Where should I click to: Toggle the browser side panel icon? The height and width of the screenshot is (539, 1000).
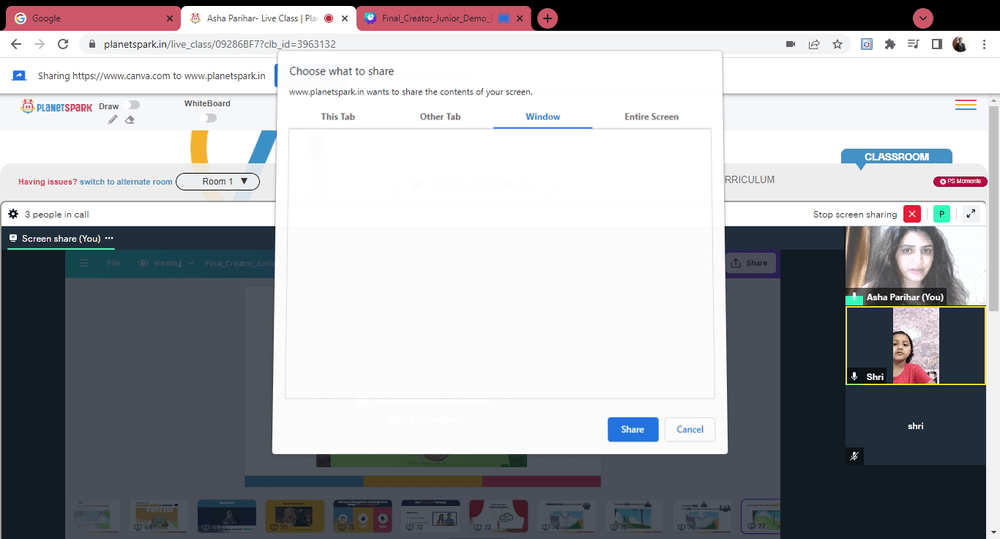(937, 44)
